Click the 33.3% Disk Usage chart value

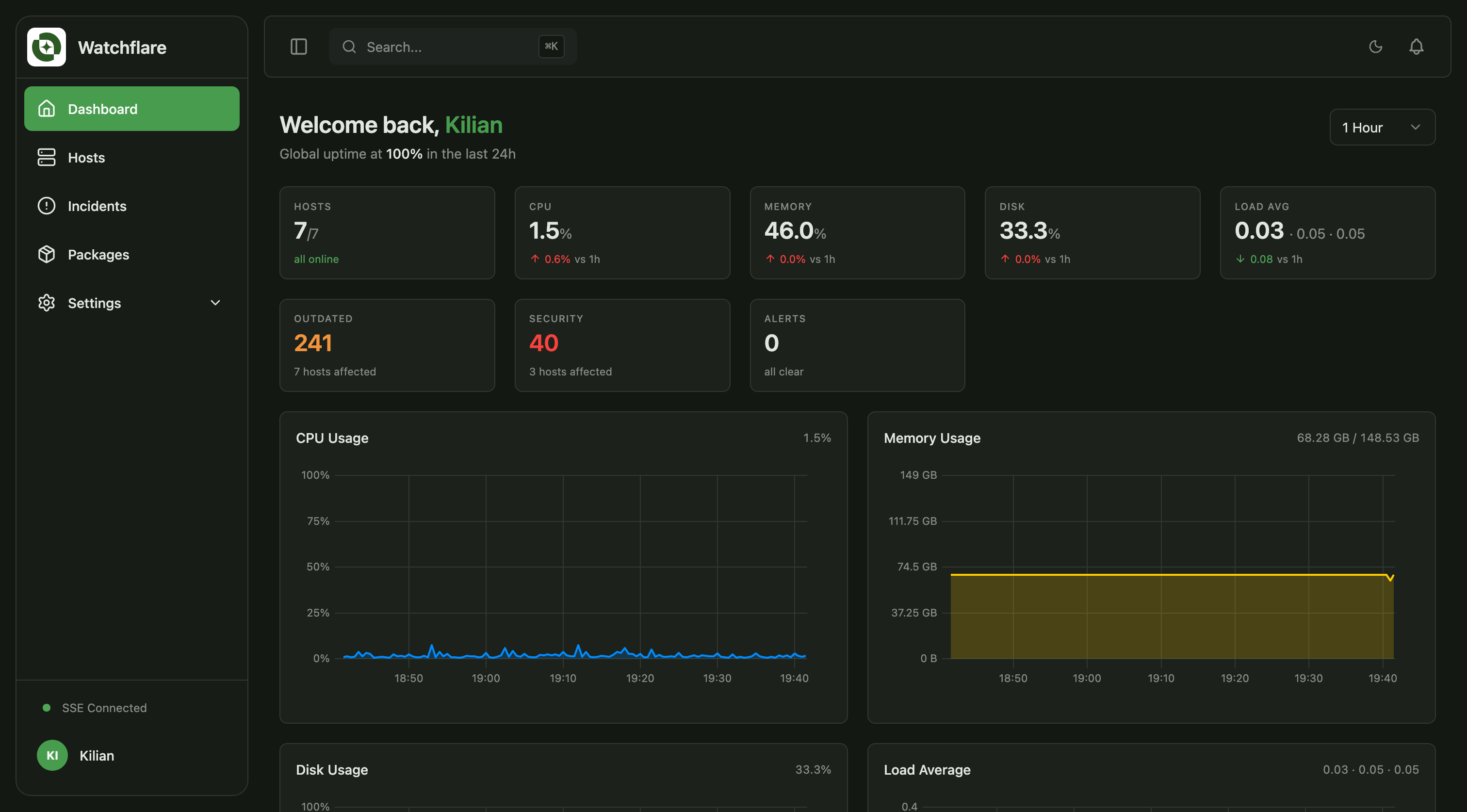pyautogui.click(x=813, y=769)
